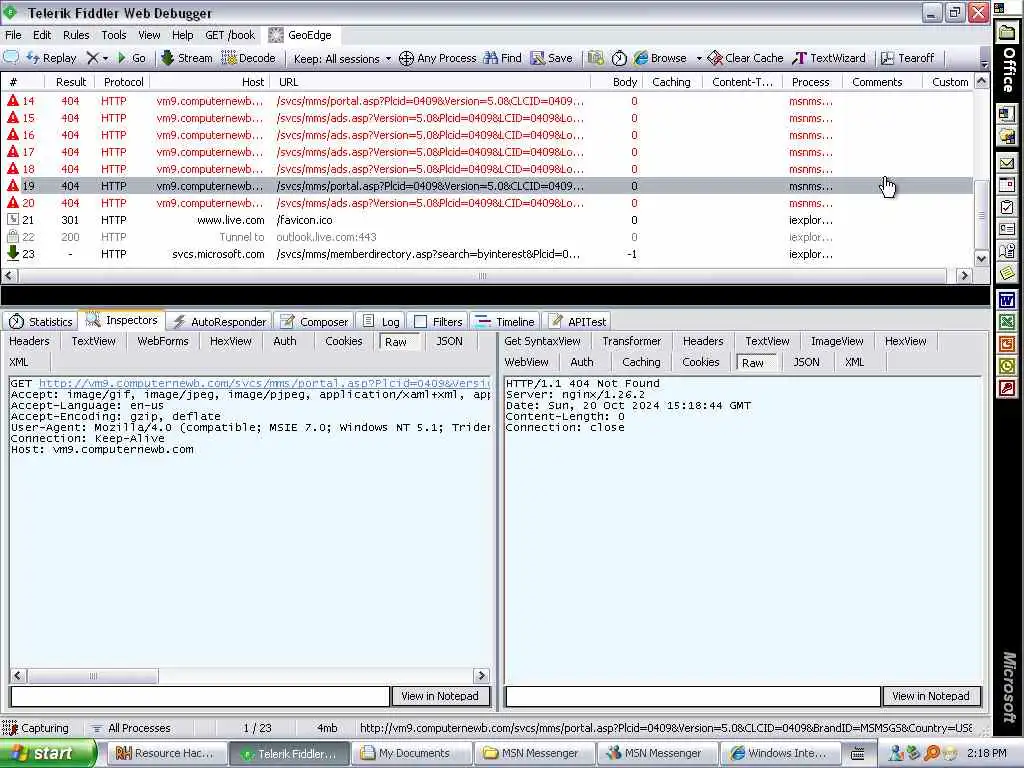Click the Start button
1024x768 pixels.
[47, 754]
